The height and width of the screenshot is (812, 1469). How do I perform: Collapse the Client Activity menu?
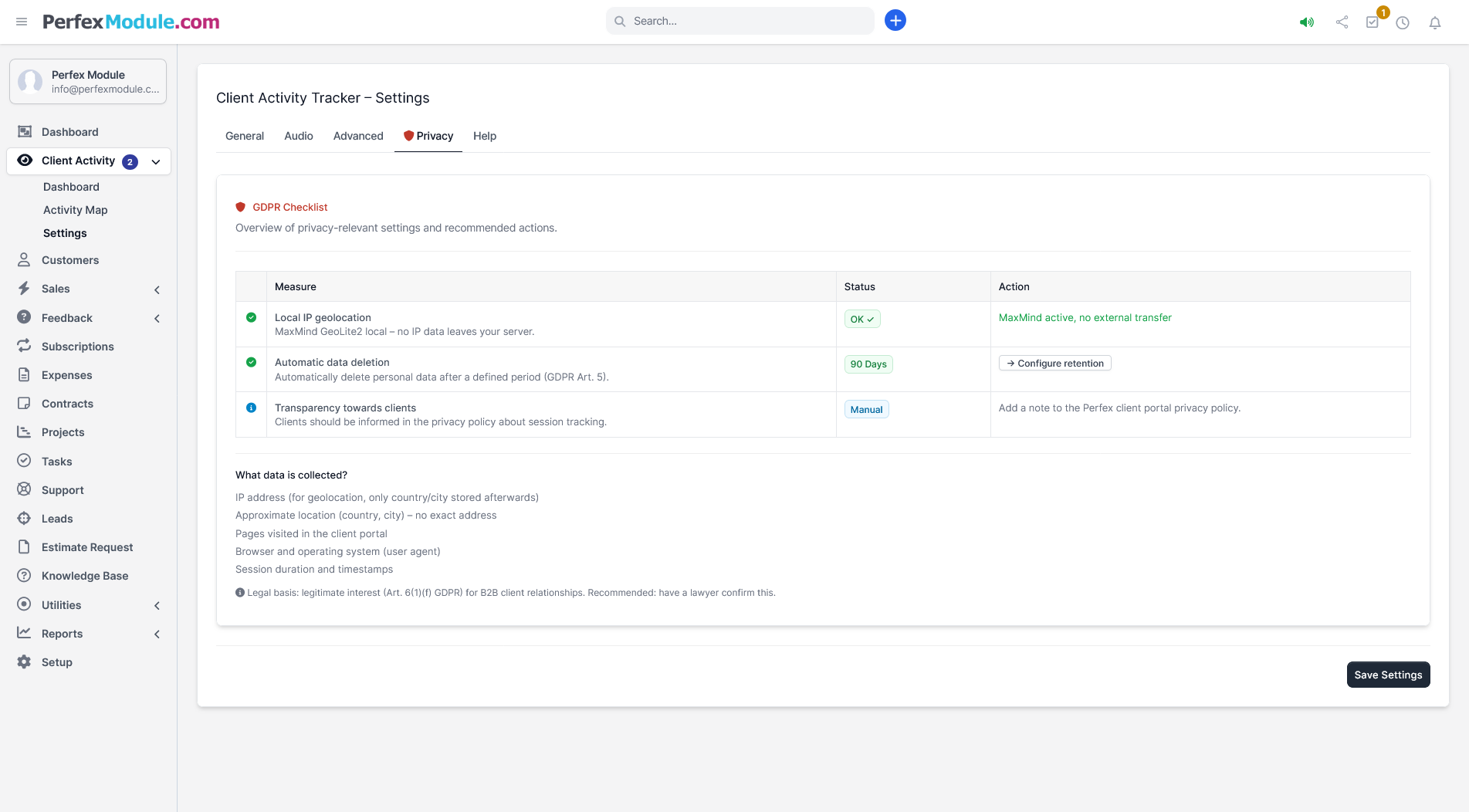pos(156,161)
